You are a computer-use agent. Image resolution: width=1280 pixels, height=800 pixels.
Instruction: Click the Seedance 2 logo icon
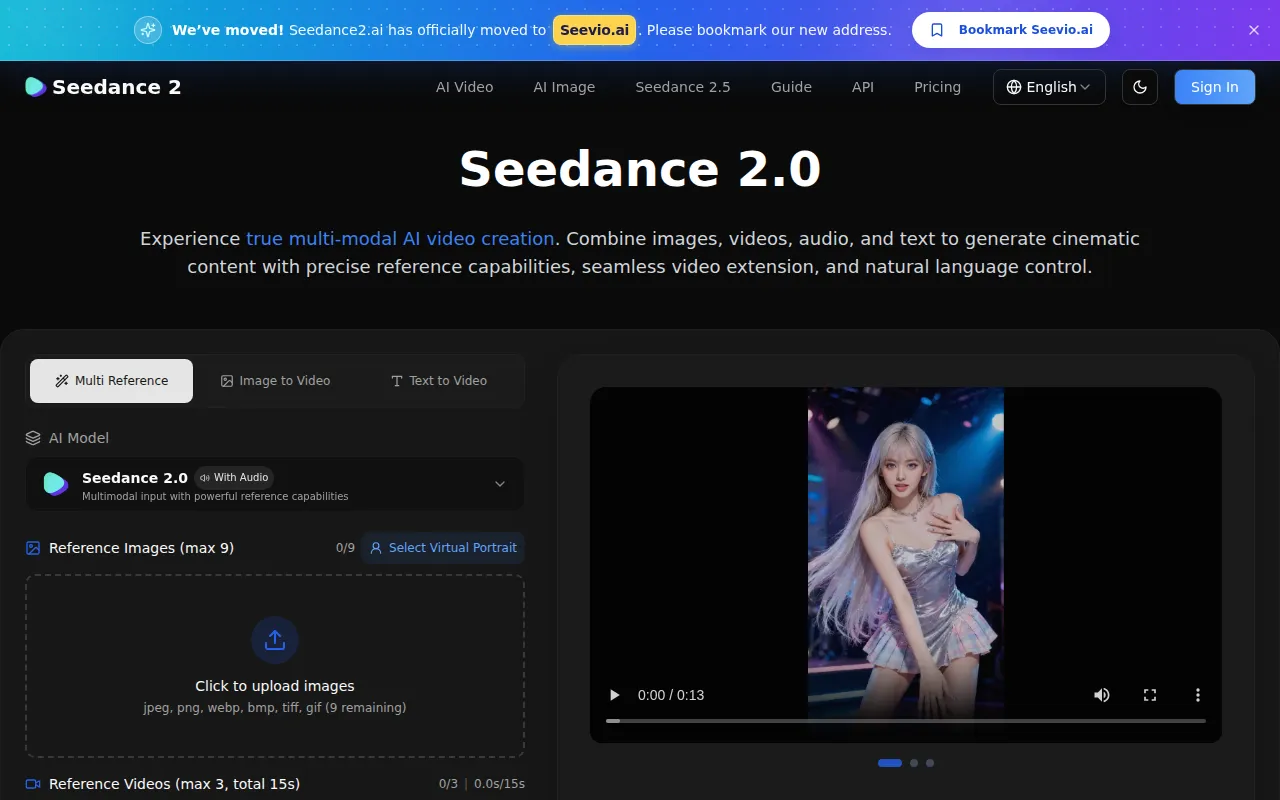point(35,87)
